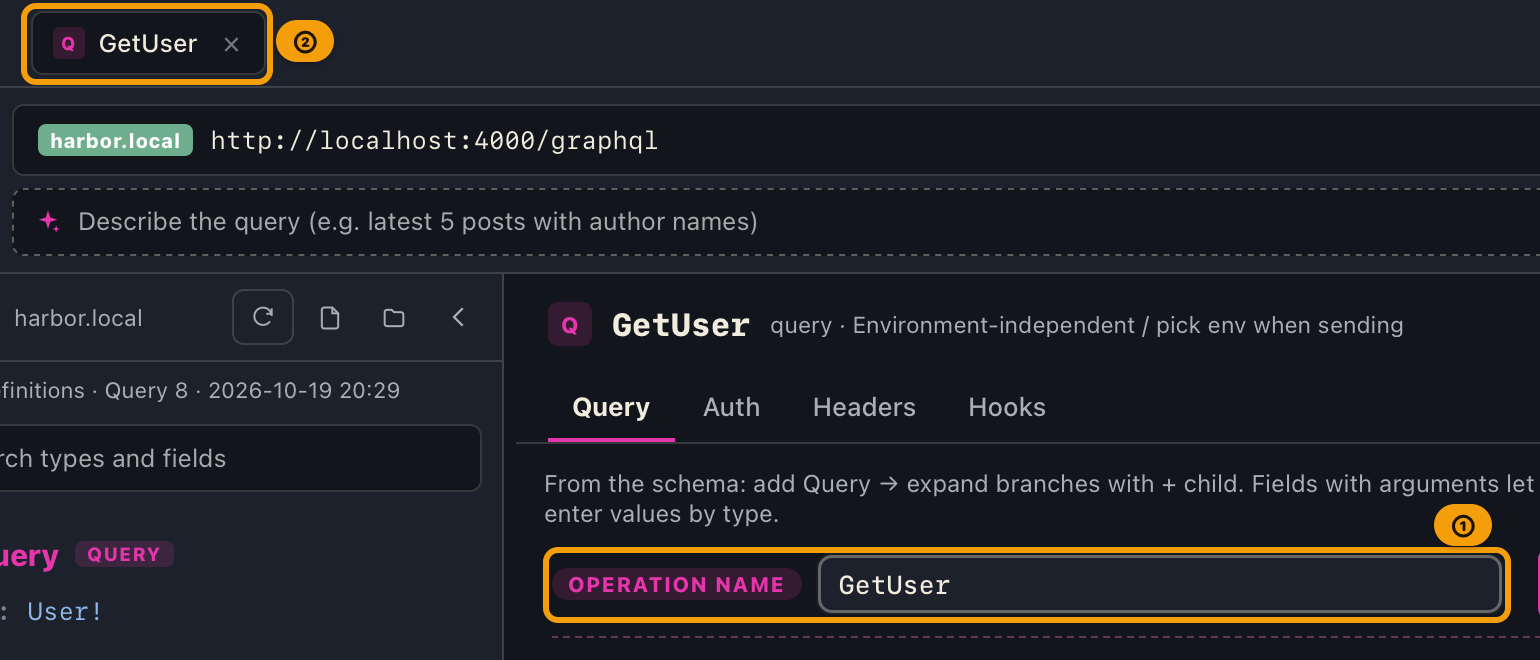Collapse the sidebar with the chevron

tap(458, 318)
